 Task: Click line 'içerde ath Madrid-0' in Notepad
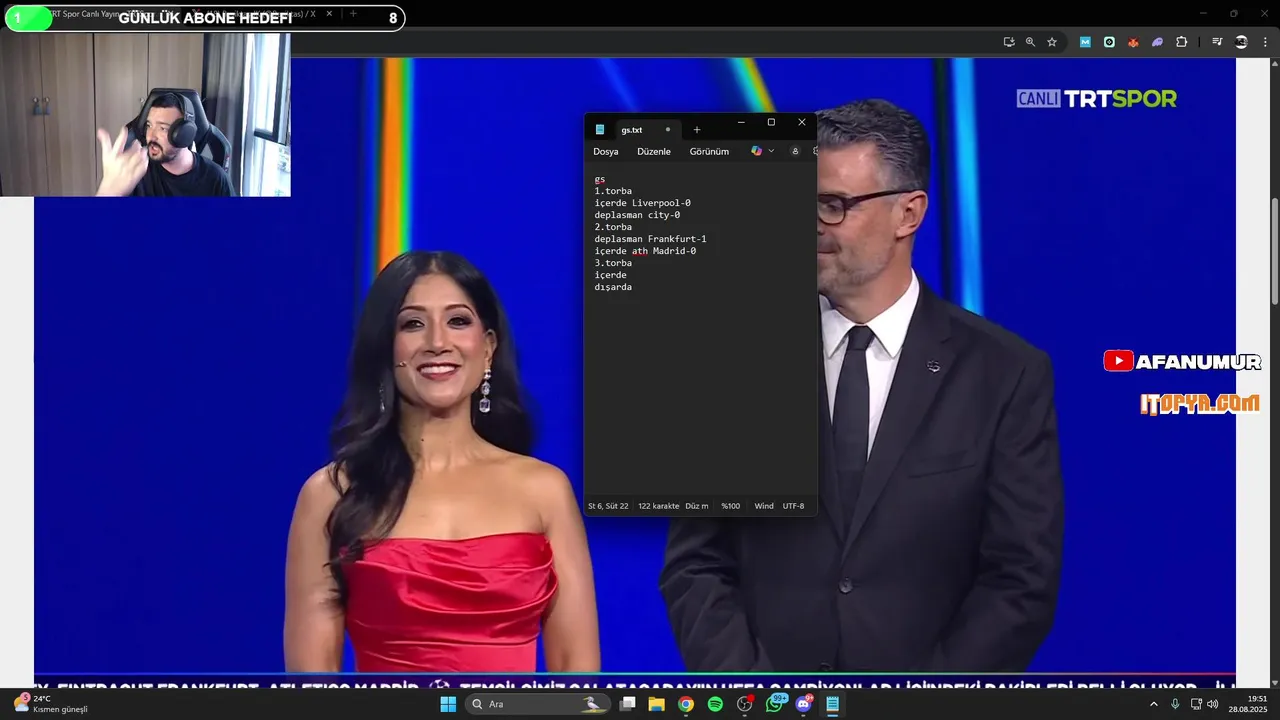(645, 251)
